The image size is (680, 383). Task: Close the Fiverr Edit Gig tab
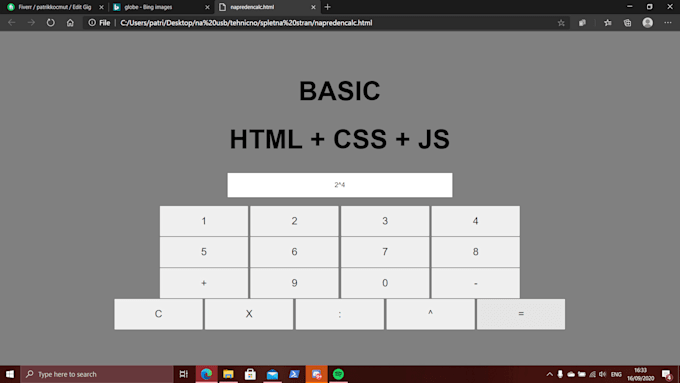[x=101, y=7]
